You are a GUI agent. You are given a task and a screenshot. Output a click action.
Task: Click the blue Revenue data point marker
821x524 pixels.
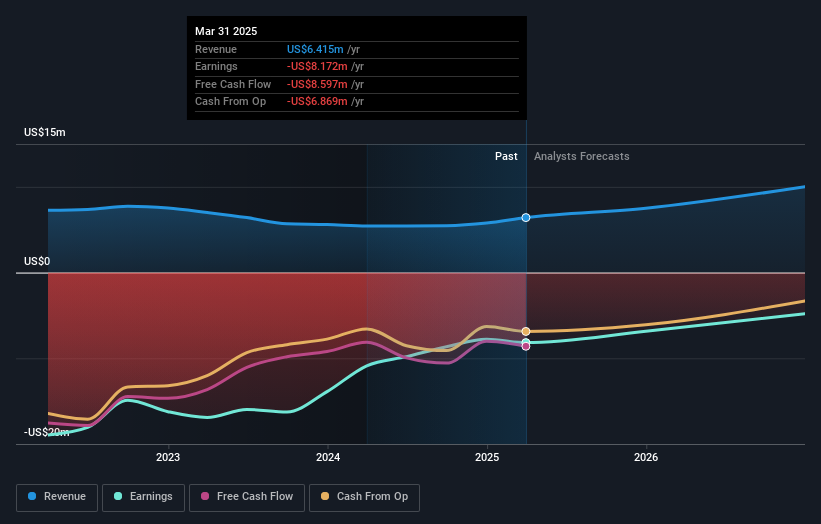(526, 217)
